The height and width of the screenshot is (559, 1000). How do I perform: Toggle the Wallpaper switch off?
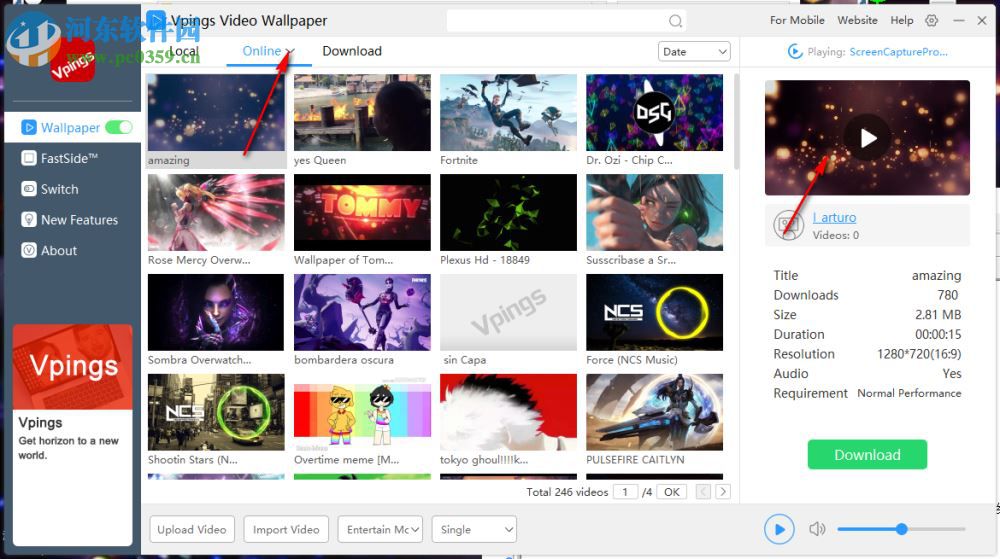tap(119, 127)
